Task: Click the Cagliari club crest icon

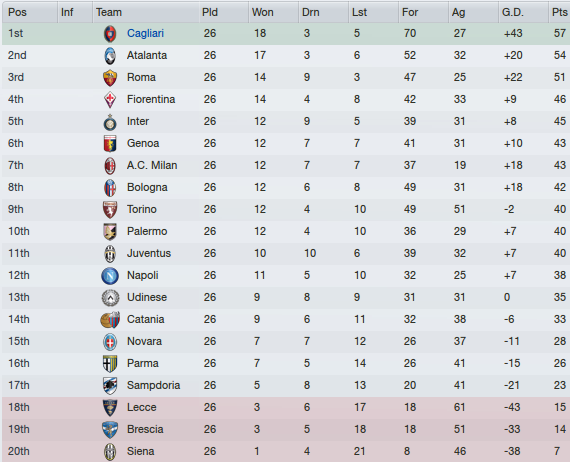Action: tap(110, 34)
